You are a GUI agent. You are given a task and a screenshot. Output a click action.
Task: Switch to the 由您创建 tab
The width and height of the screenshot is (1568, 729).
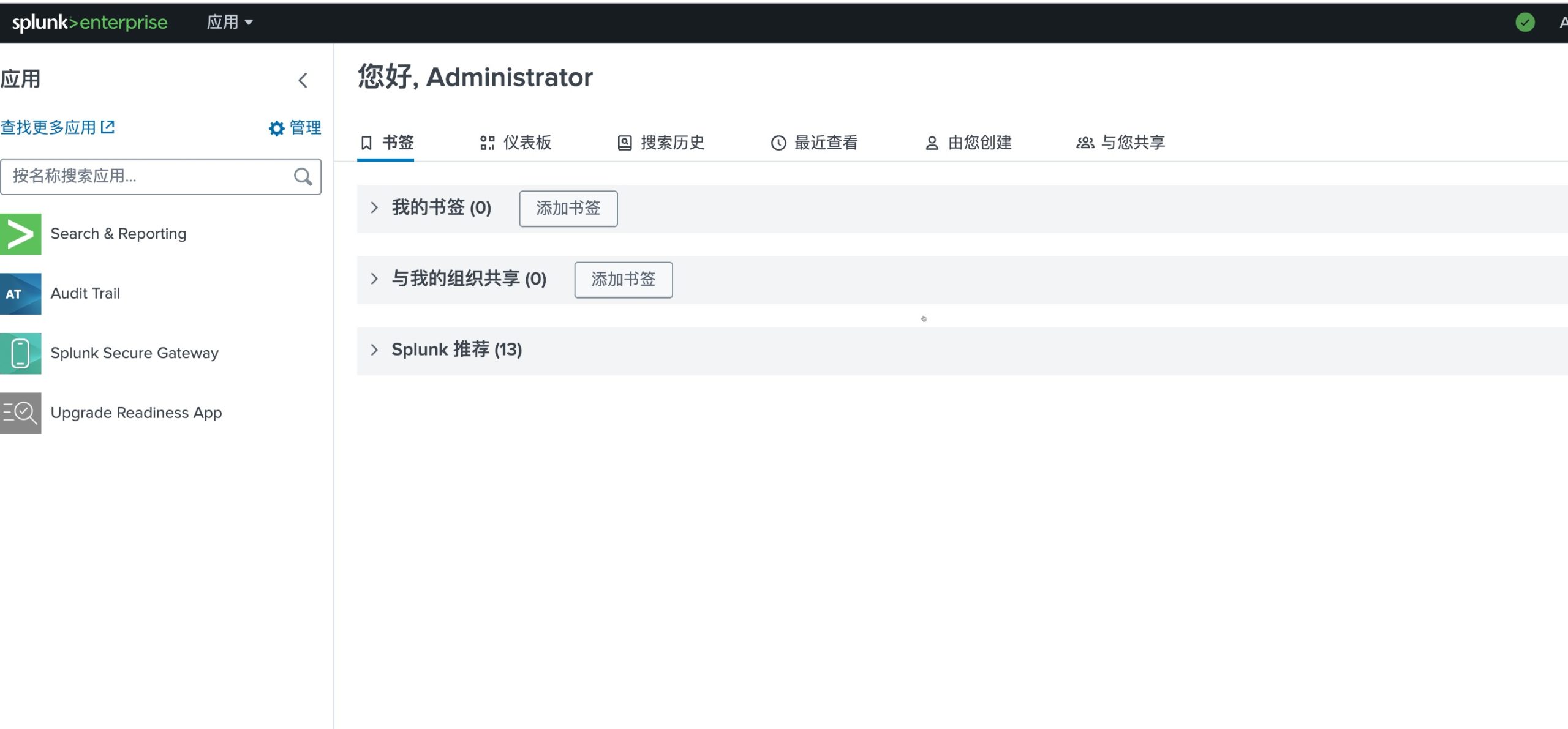[968, 143]
